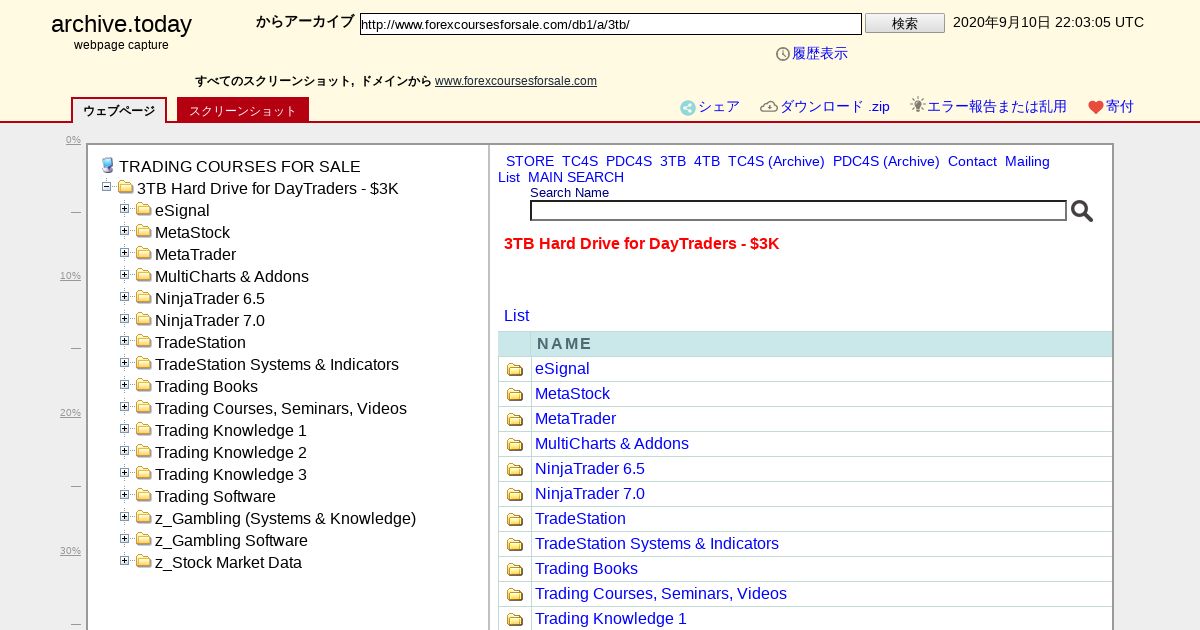Click the folder icon of eSignal in table
The image size is (1200, 630).
515,369
